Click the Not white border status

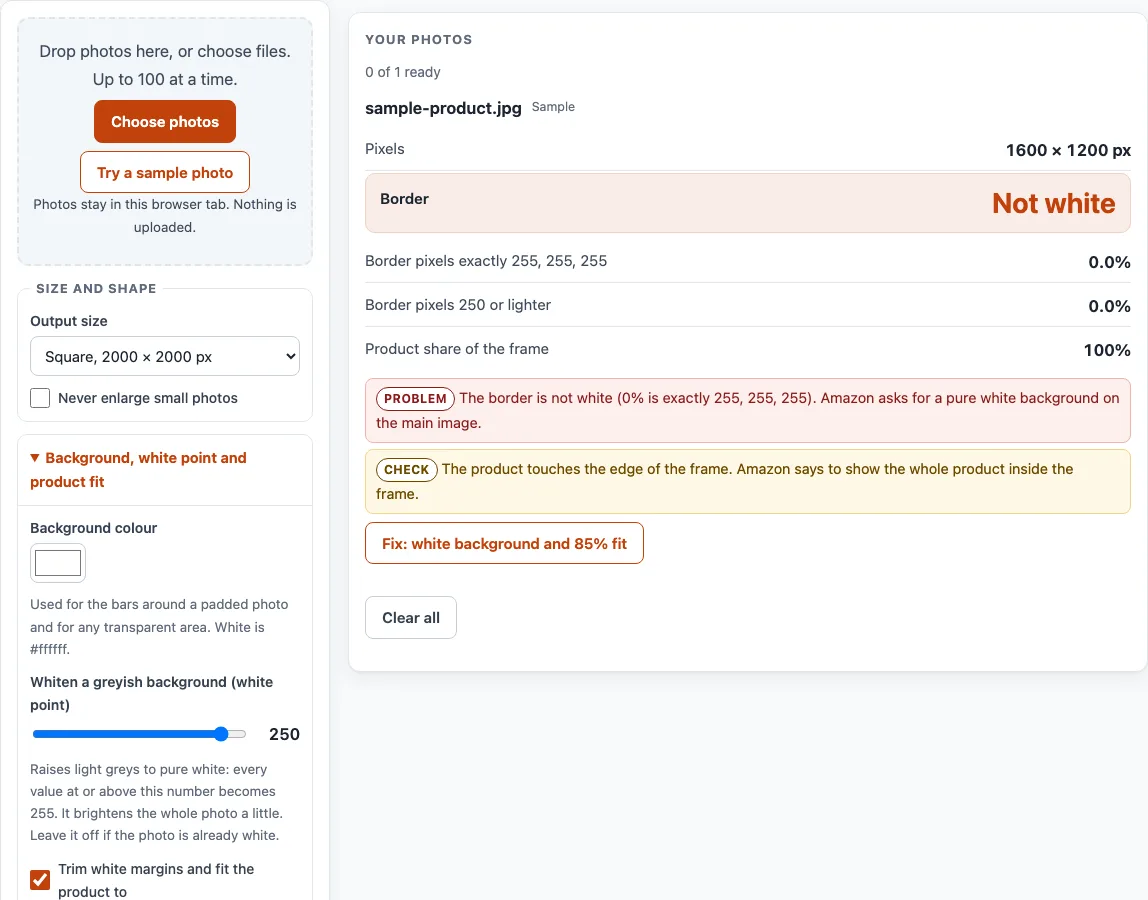[x=1054, y=203]
